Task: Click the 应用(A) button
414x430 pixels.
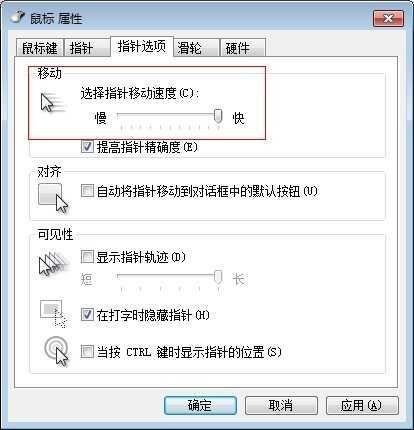Action: (x=362, y=405)
